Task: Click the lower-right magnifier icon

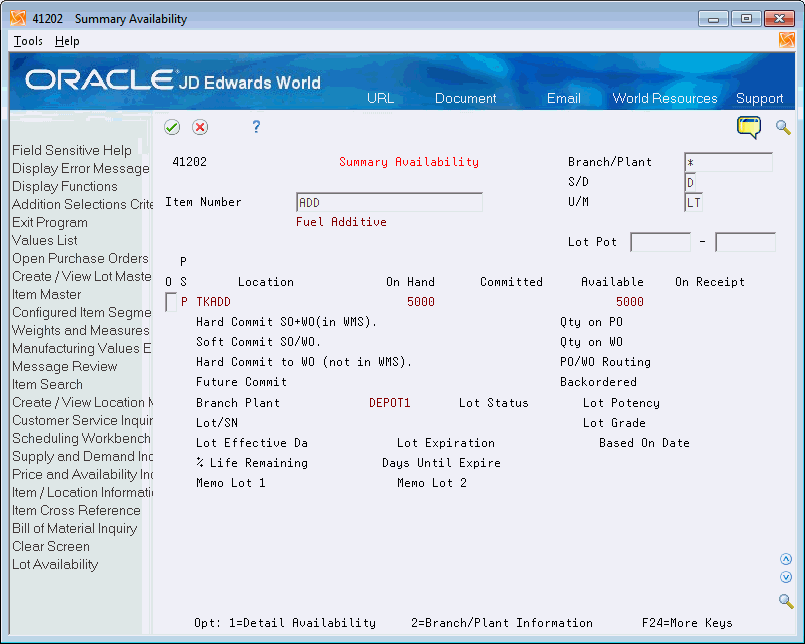Action: click(x=785, y=600)
